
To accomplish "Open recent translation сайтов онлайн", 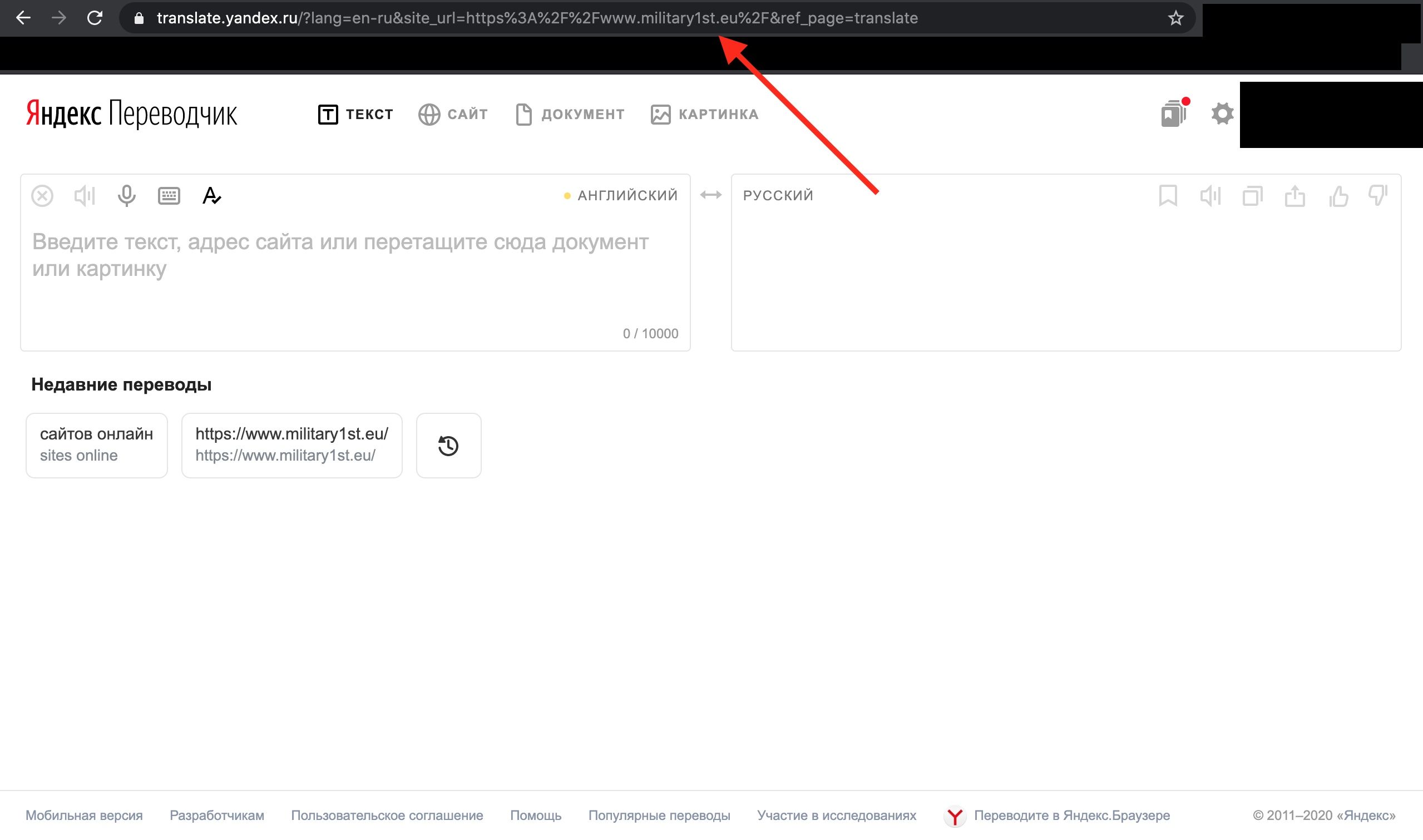I will [x=97, y=446].
